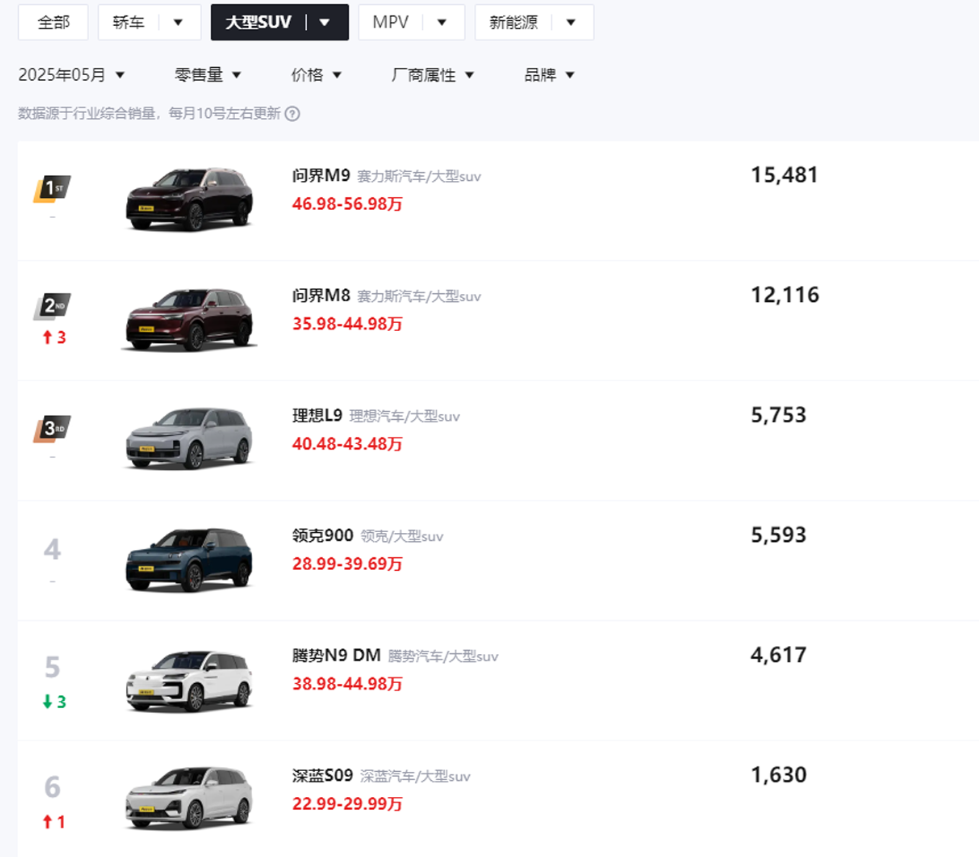Screen dimensions: 979x857
Task: Open the 问界M9 model link
Action: point(321,175)
